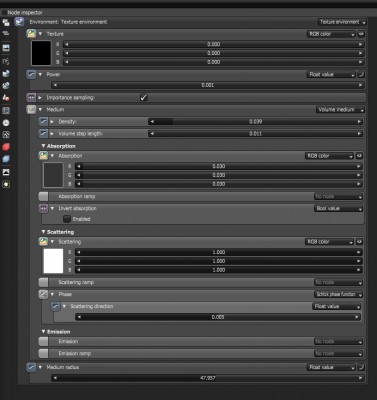Click the white Scattering color swatch
377x400 pixels.
(x=53, y=261)
